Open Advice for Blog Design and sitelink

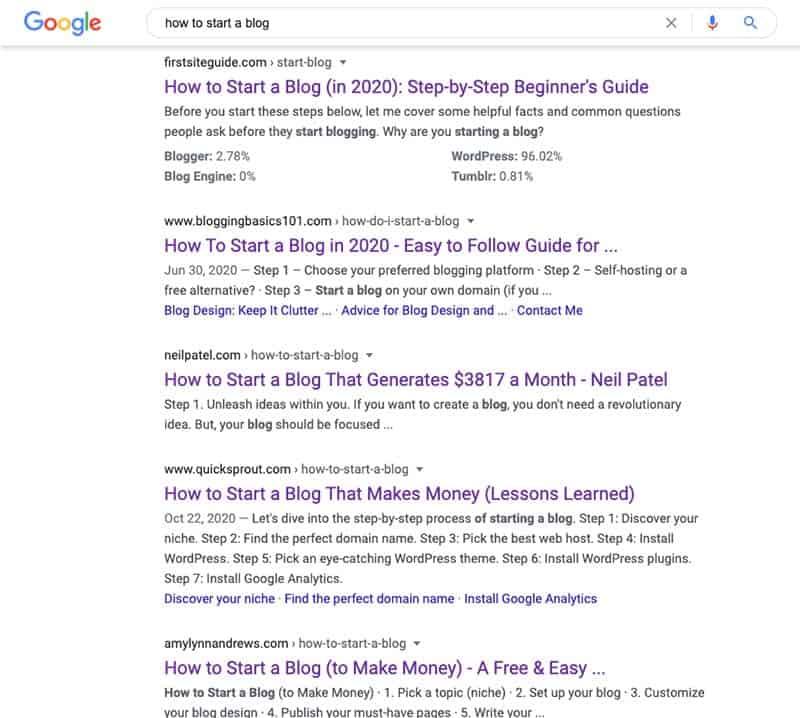[424, 310]
